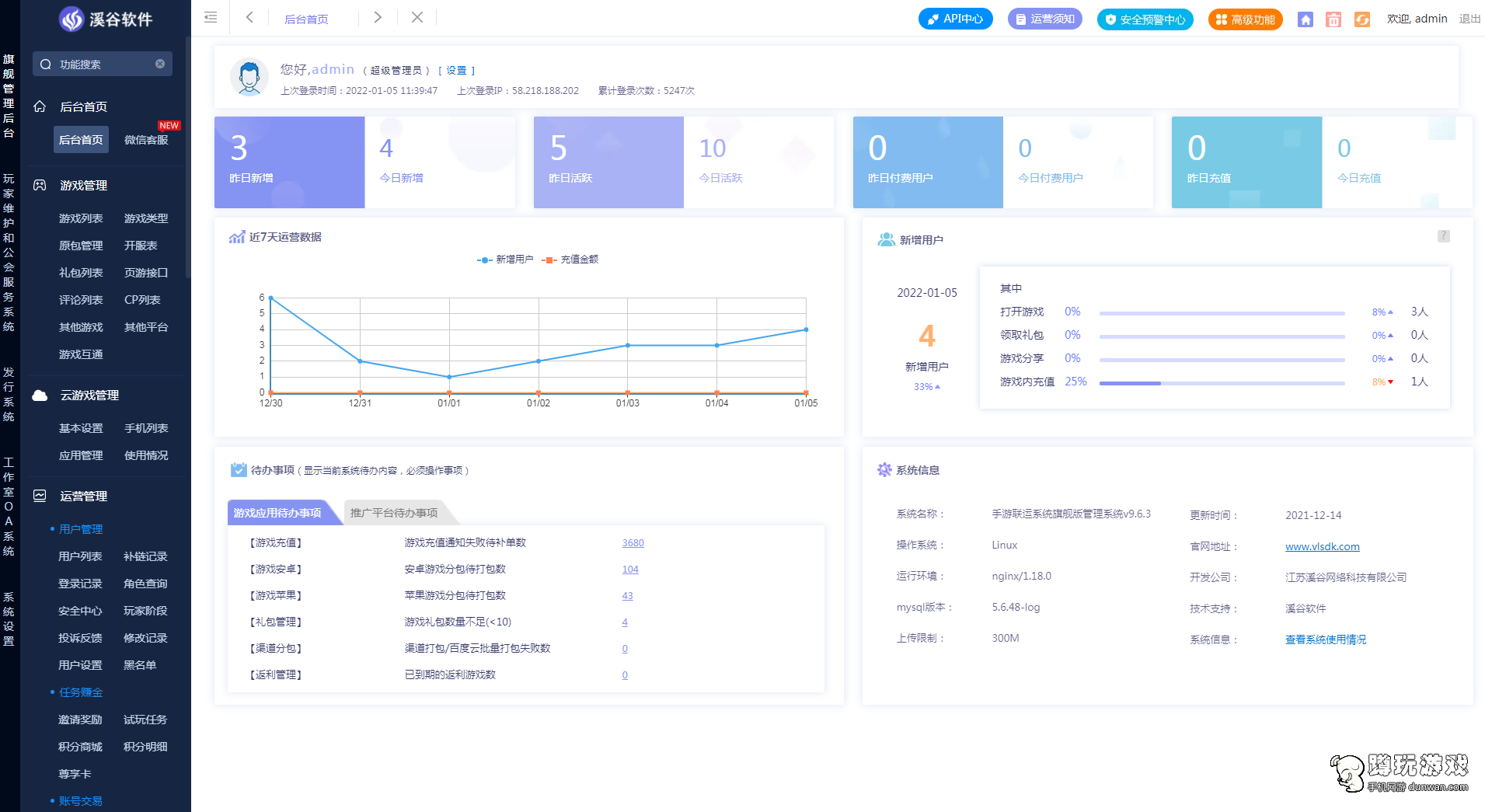Open 页游接口 menu item
The image size is (1485, 812).
pyautogui.click(x=146, y=273)
